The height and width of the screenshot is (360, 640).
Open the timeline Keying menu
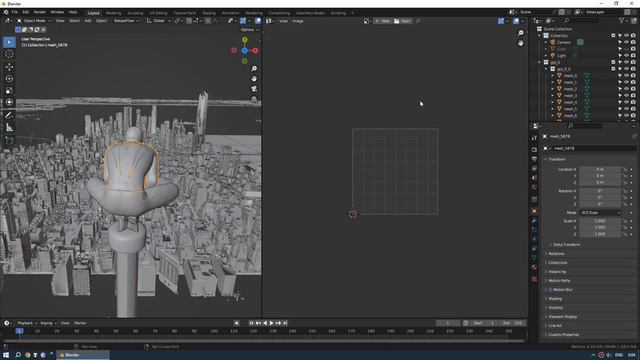coord(48,323)
